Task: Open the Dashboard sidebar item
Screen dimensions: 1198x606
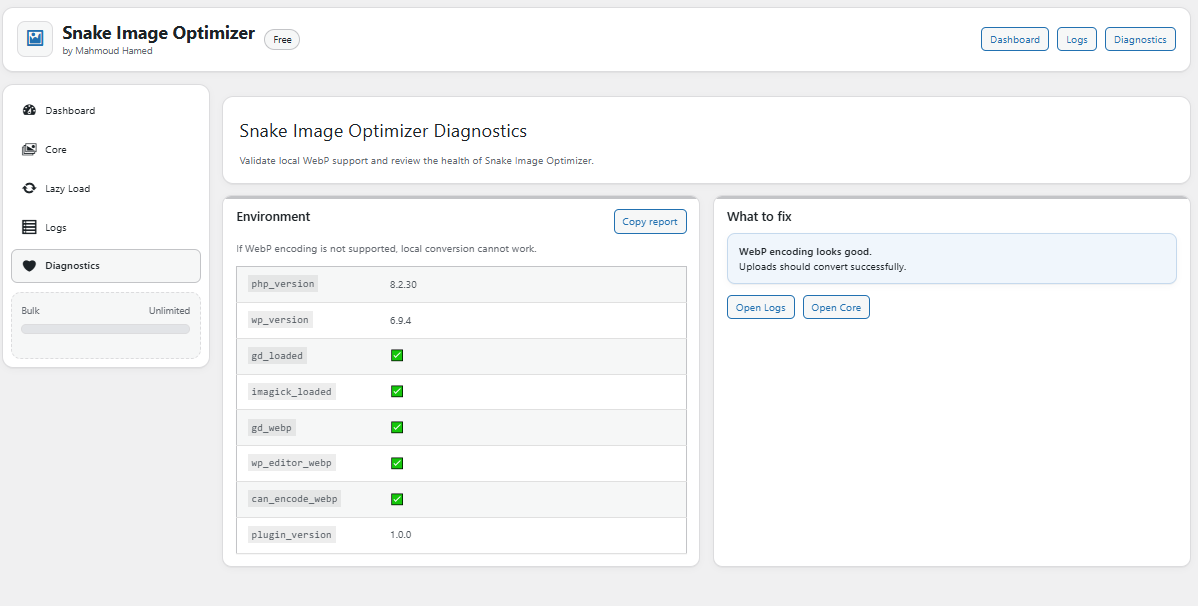Action: coord(106,111)
